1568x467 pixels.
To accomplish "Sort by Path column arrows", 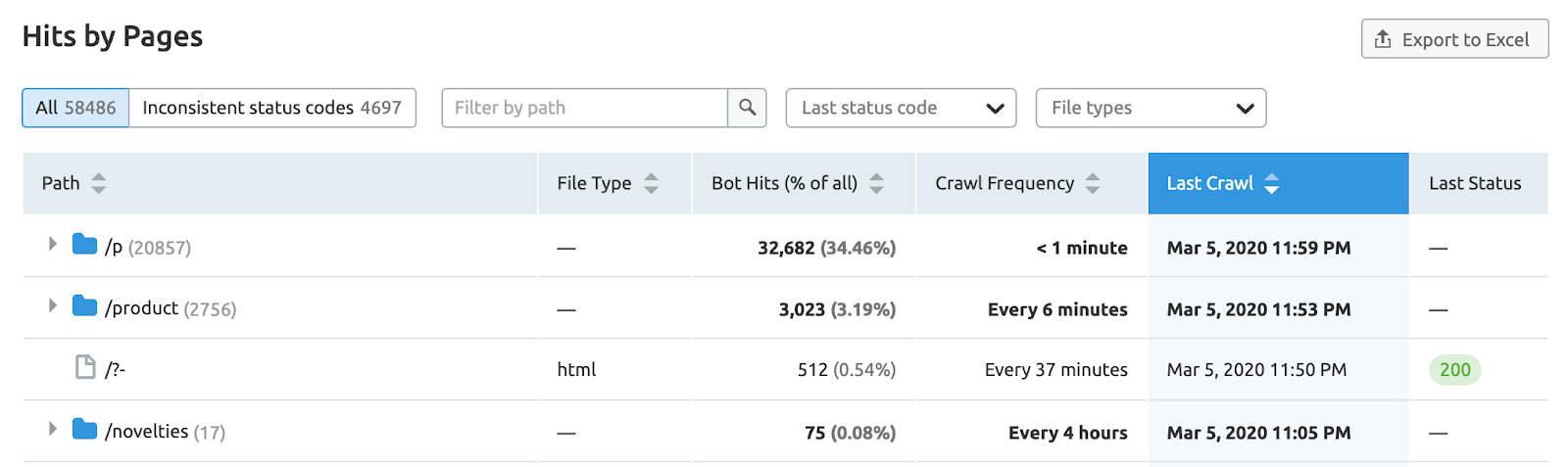I will pos(98,183).
